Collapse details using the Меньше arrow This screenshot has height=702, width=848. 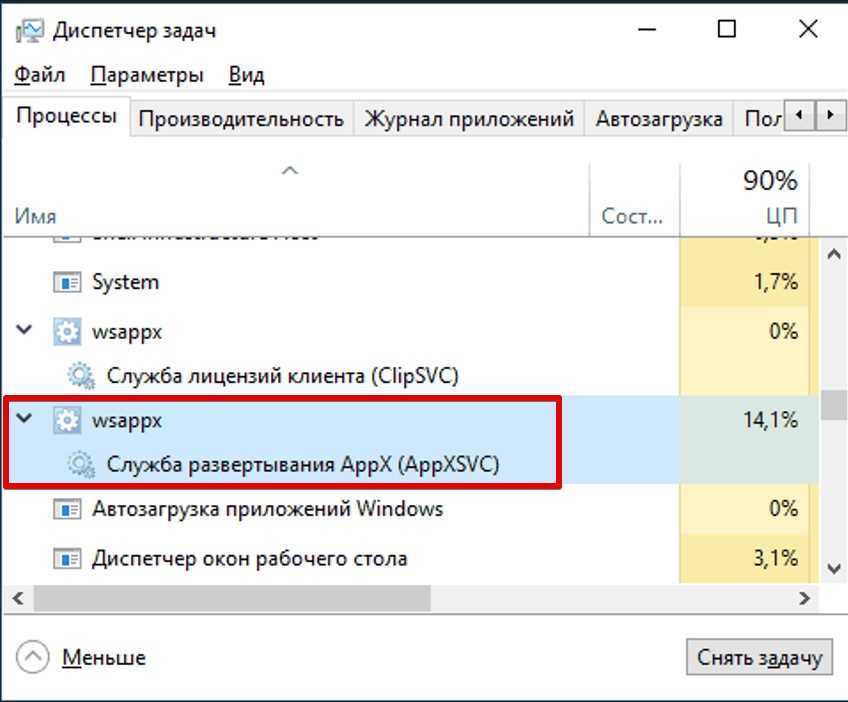(33, 657)
